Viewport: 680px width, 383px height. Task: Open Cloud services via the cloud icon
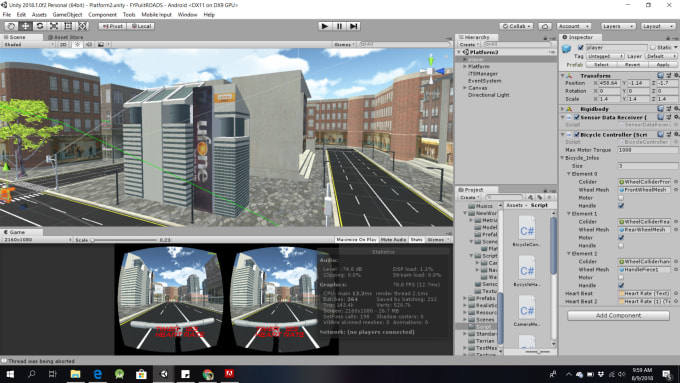(545, 26)
